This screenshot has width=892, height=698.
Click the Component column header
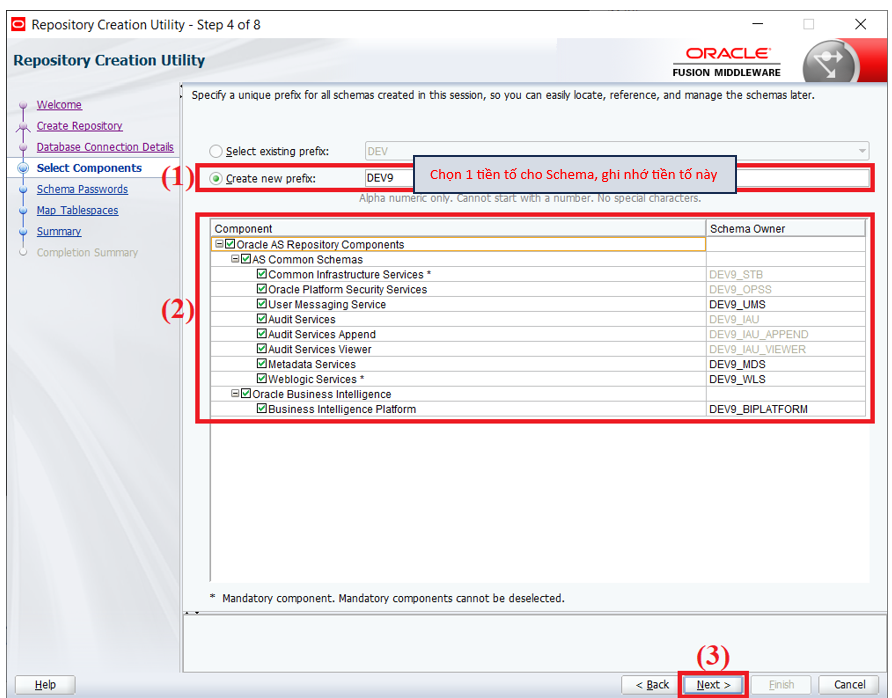(x=458, y=228)
